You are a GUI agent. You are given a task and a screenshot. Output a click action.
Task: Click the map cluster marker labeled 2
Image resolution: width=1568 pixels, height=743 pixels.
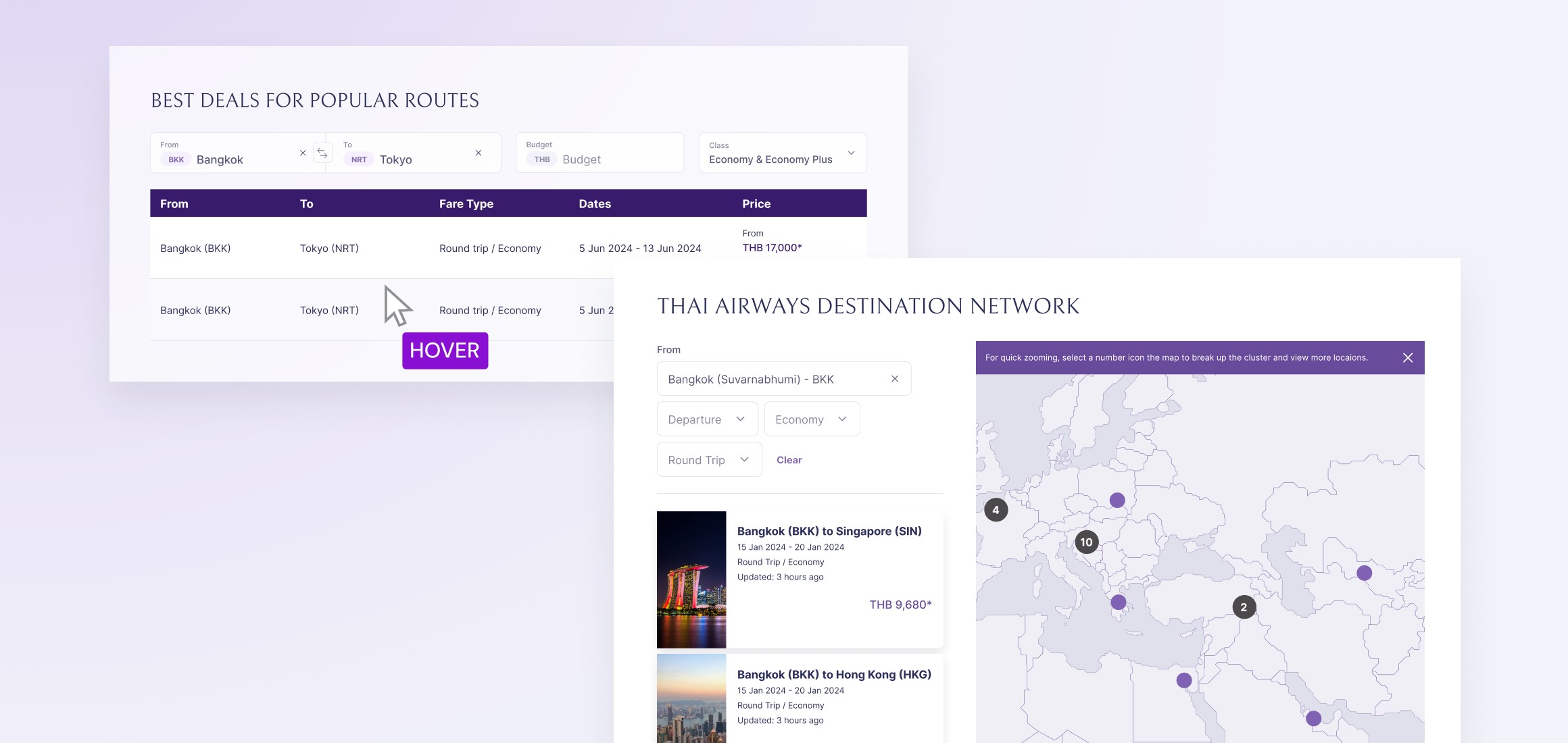[1244, 607]
